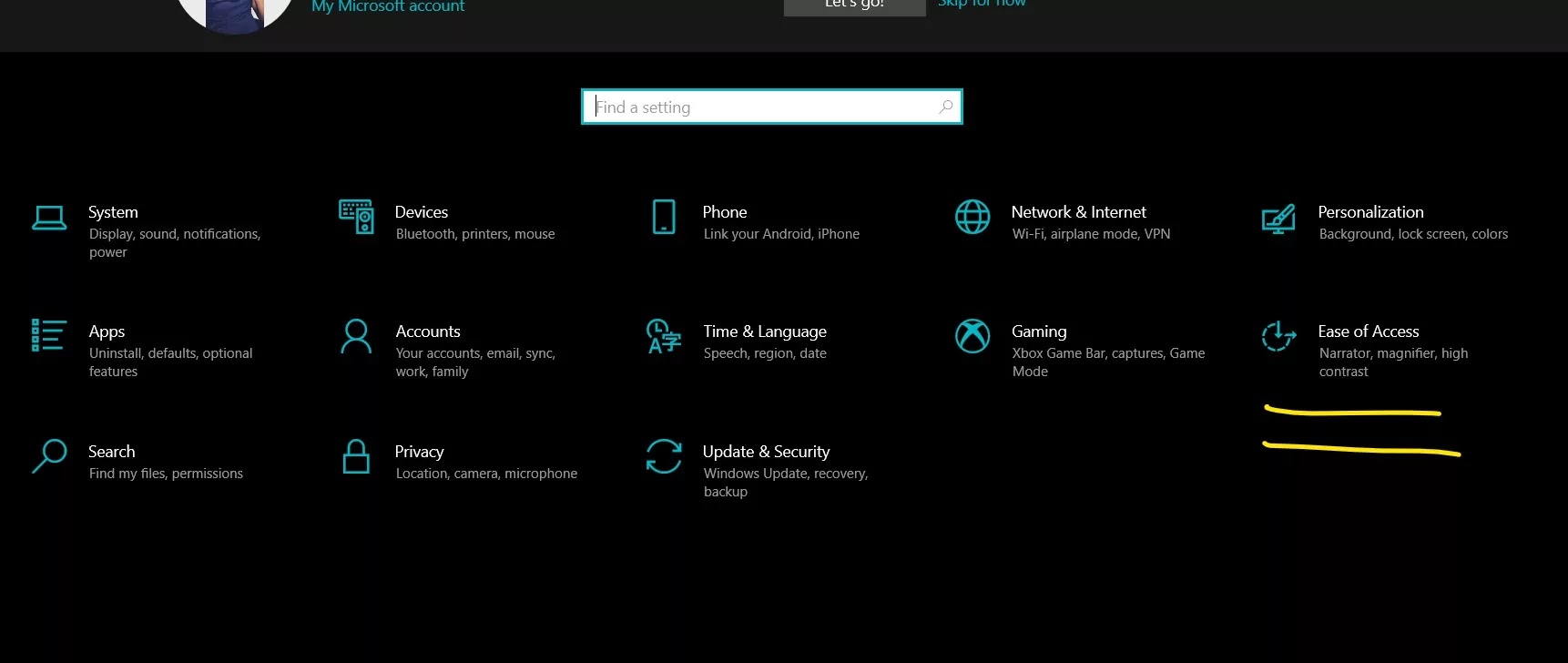Open Gaming settings title

[x=1039, y=332]
